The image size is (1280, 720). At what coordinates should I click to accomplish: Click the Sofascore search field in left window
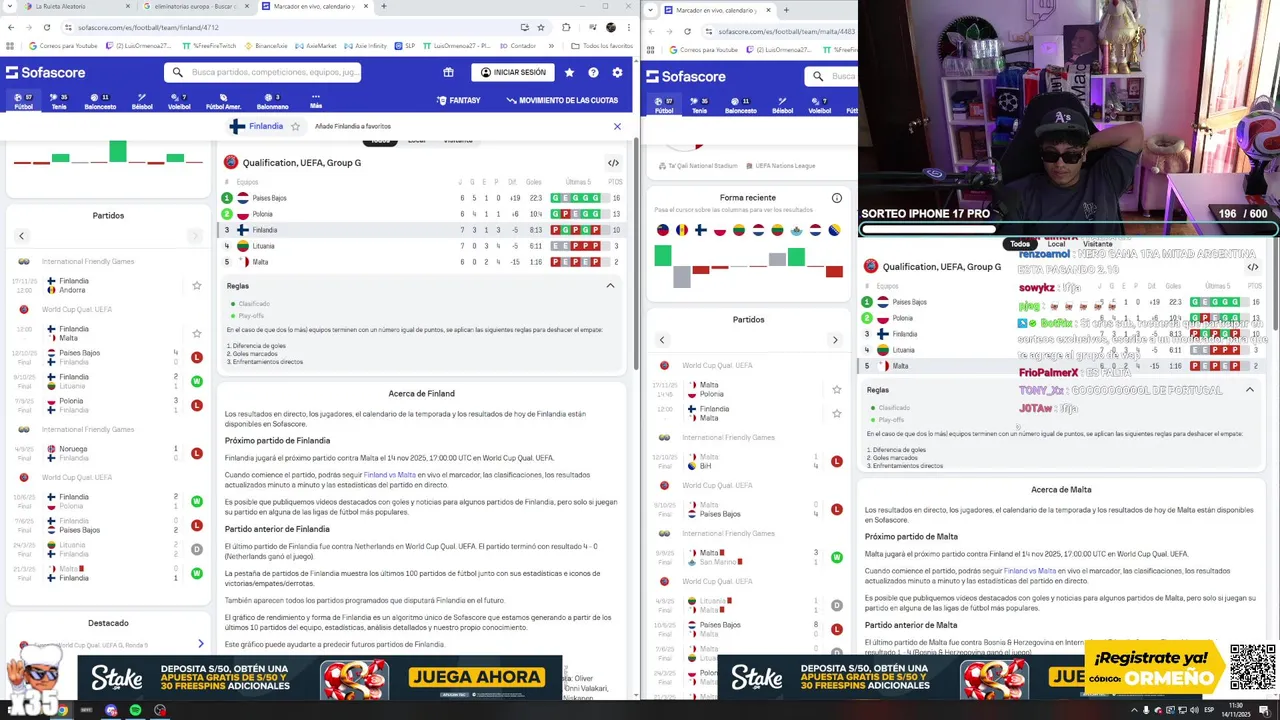click(x=263, y=72)
